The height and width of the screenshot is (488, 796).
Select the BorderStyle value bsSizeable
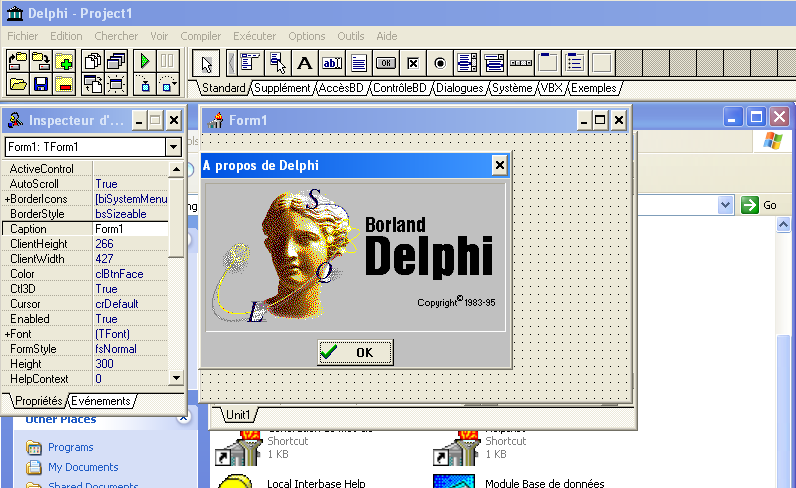click(x=121, y=214)
